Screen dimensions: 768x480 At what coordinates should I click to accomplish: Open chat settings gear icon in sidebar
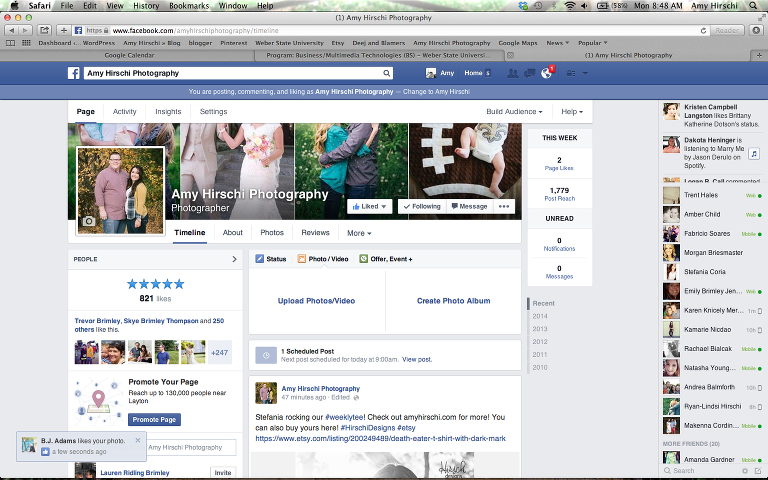(x=745, y=471)
